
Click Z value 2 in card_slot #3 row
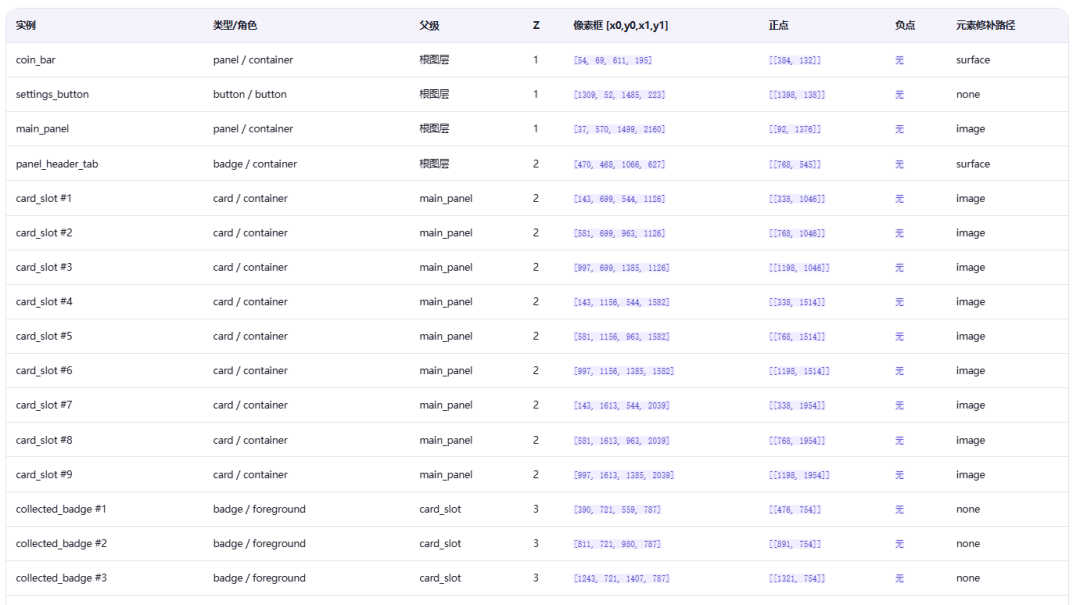pos(536,267)
